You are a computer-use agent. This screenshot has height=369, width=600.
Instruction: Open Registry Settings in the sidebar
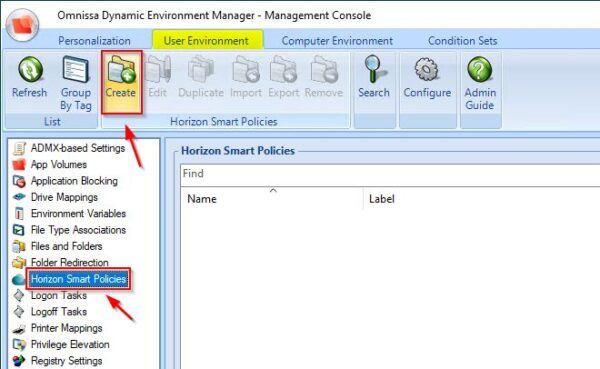click(67, 361)
